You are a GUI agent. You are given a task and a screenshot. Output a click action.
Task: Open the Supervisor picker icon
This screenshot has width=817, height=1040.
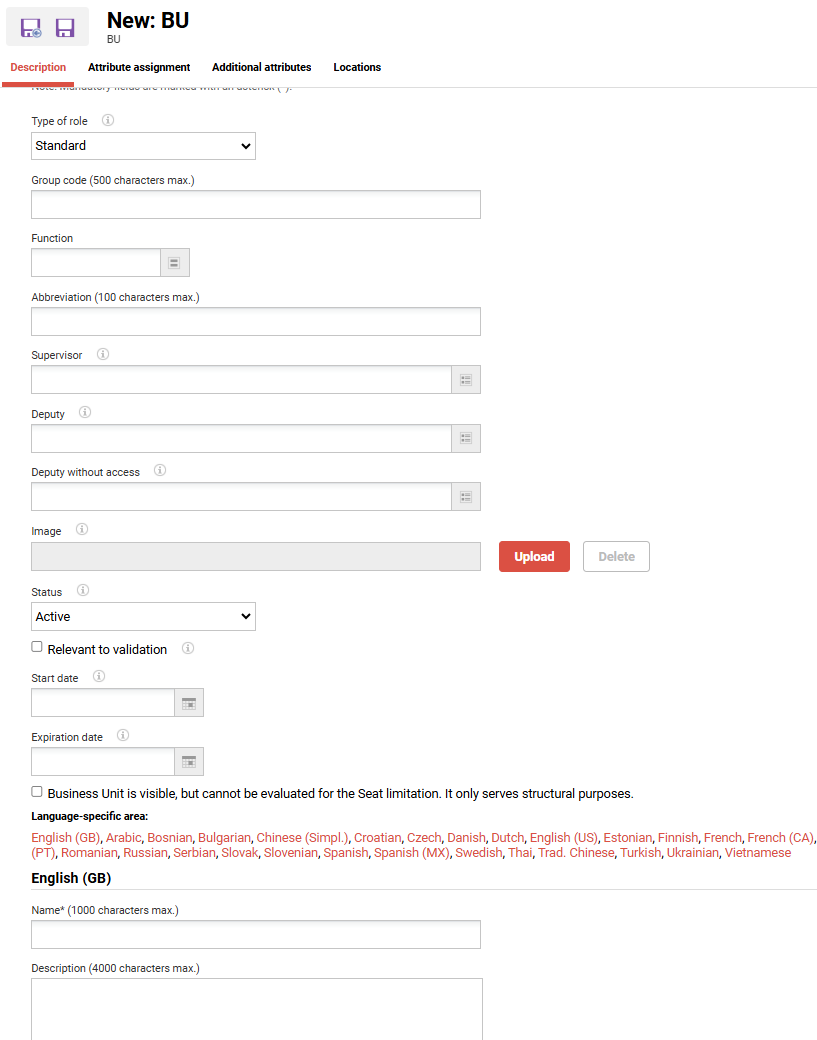click(x=465, y=380)
